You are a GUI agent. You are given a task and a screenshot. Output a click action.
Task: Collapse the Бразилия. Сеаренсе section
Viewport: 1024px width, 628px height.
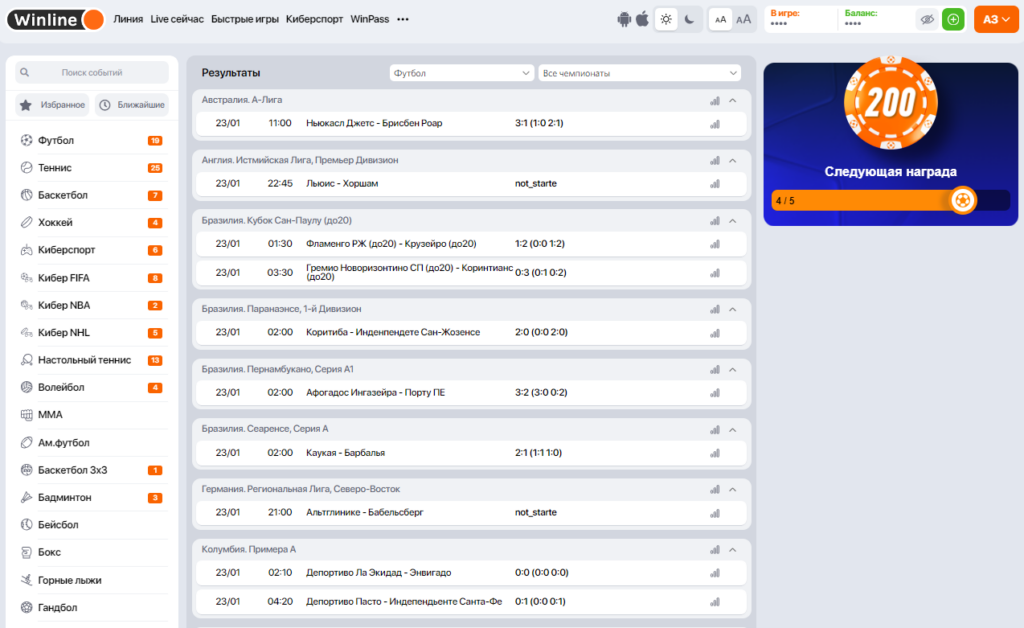[x=733, y=430]
